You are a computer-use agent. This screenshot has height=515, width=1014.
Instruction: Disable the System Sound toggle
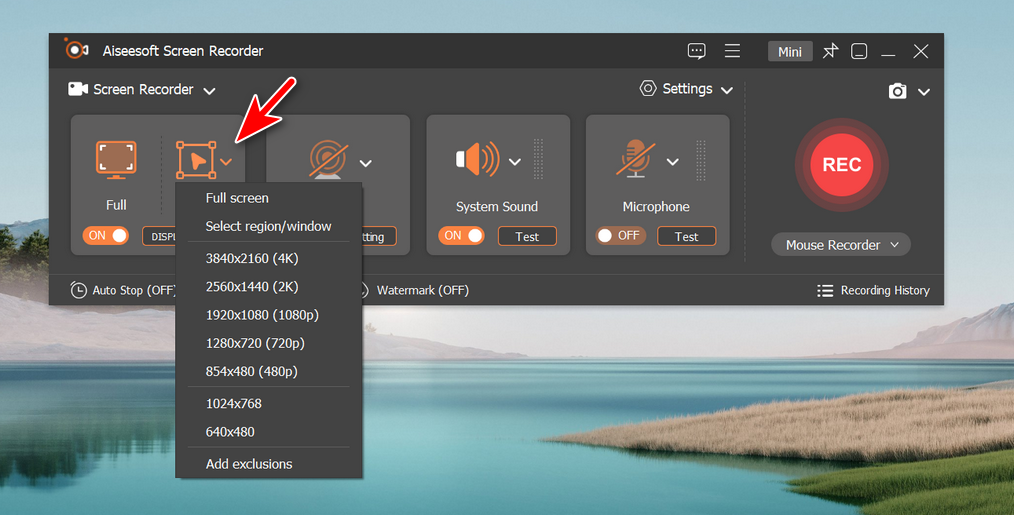tap(462, 236)
